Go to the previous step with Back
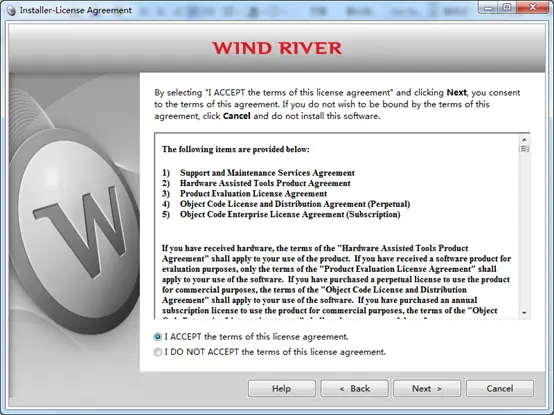The image size is (554, 415). [x=354, y=389]
